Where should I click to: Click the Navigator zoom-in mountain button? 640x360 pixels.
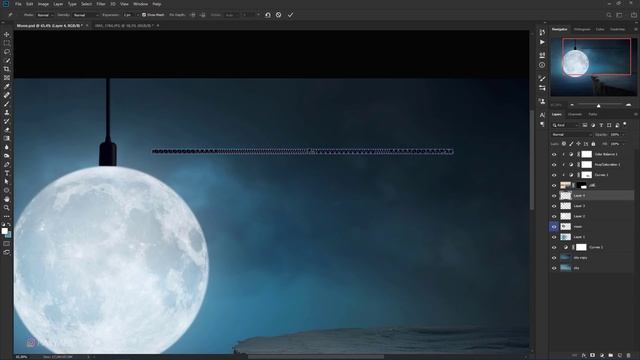click(629, 105)
